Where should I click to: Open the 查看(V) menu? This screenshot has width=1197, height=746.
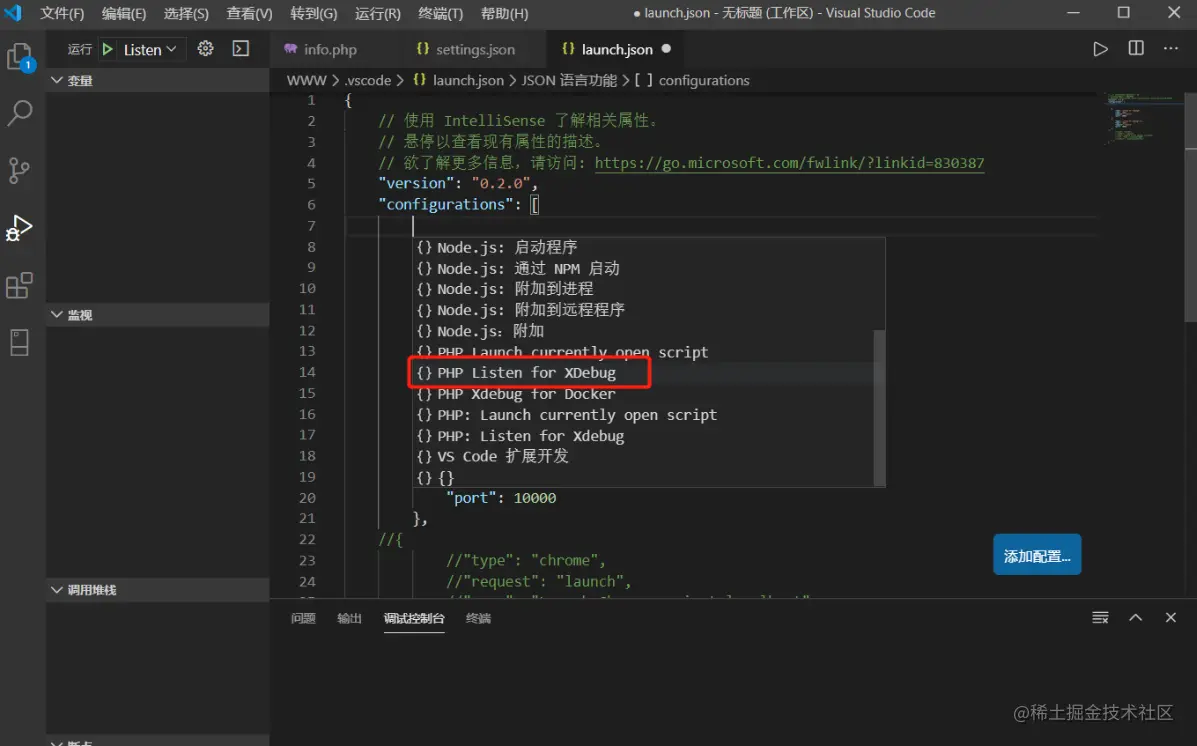pos(249,13)
